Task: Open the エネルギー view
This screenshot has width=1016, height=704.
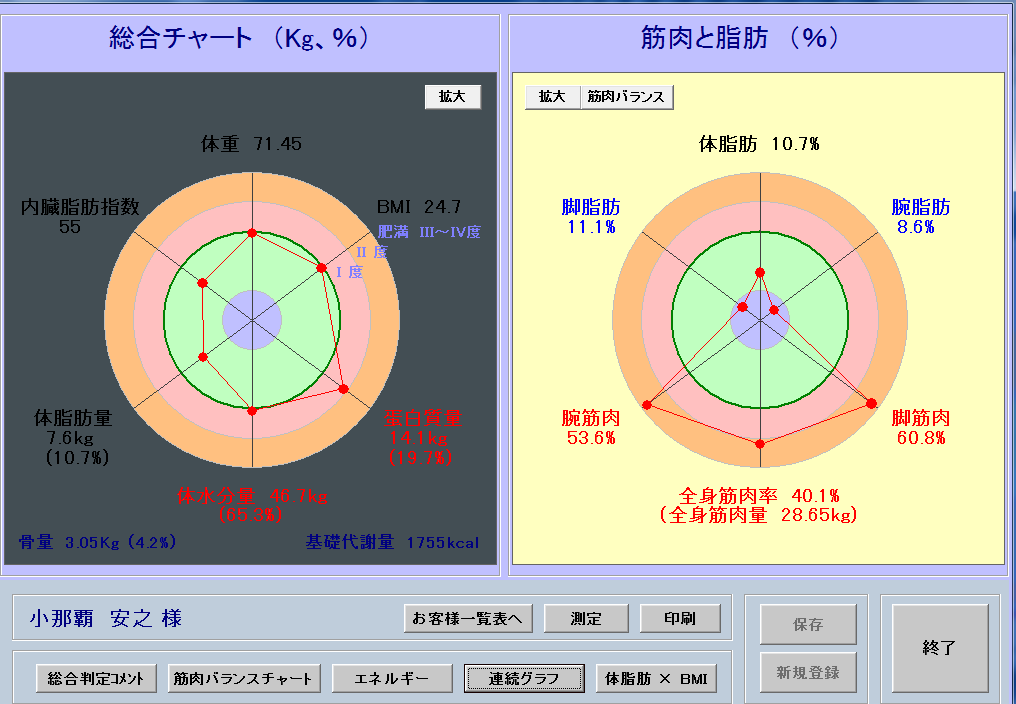Action: pyautogui.click(x=391, y=679)
